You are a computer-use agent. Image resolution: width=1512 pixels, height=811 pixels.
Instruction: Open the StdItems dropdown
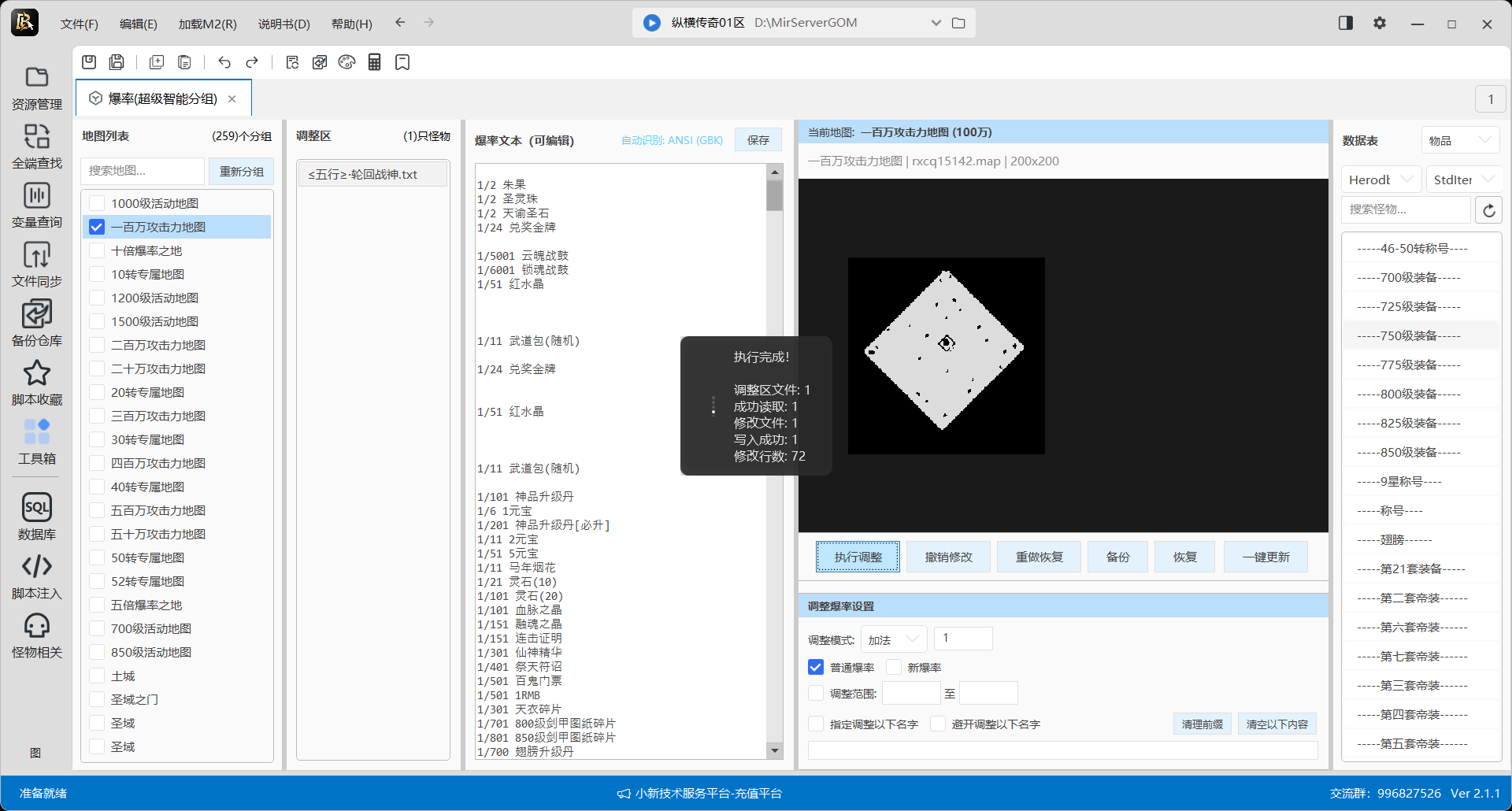click(1464, 180)
